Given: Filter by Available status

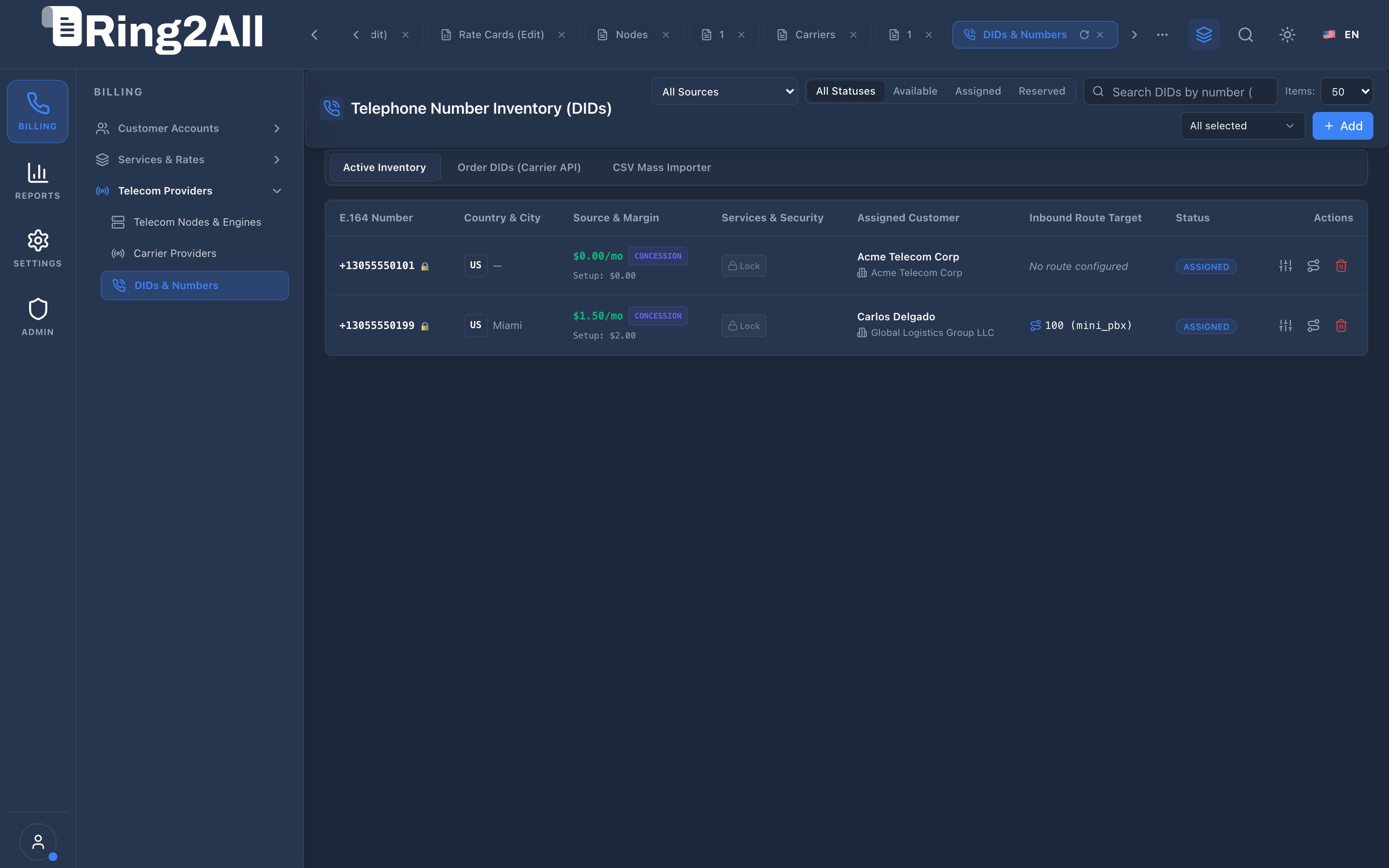Looking at the screenshot, I should 915,91.
